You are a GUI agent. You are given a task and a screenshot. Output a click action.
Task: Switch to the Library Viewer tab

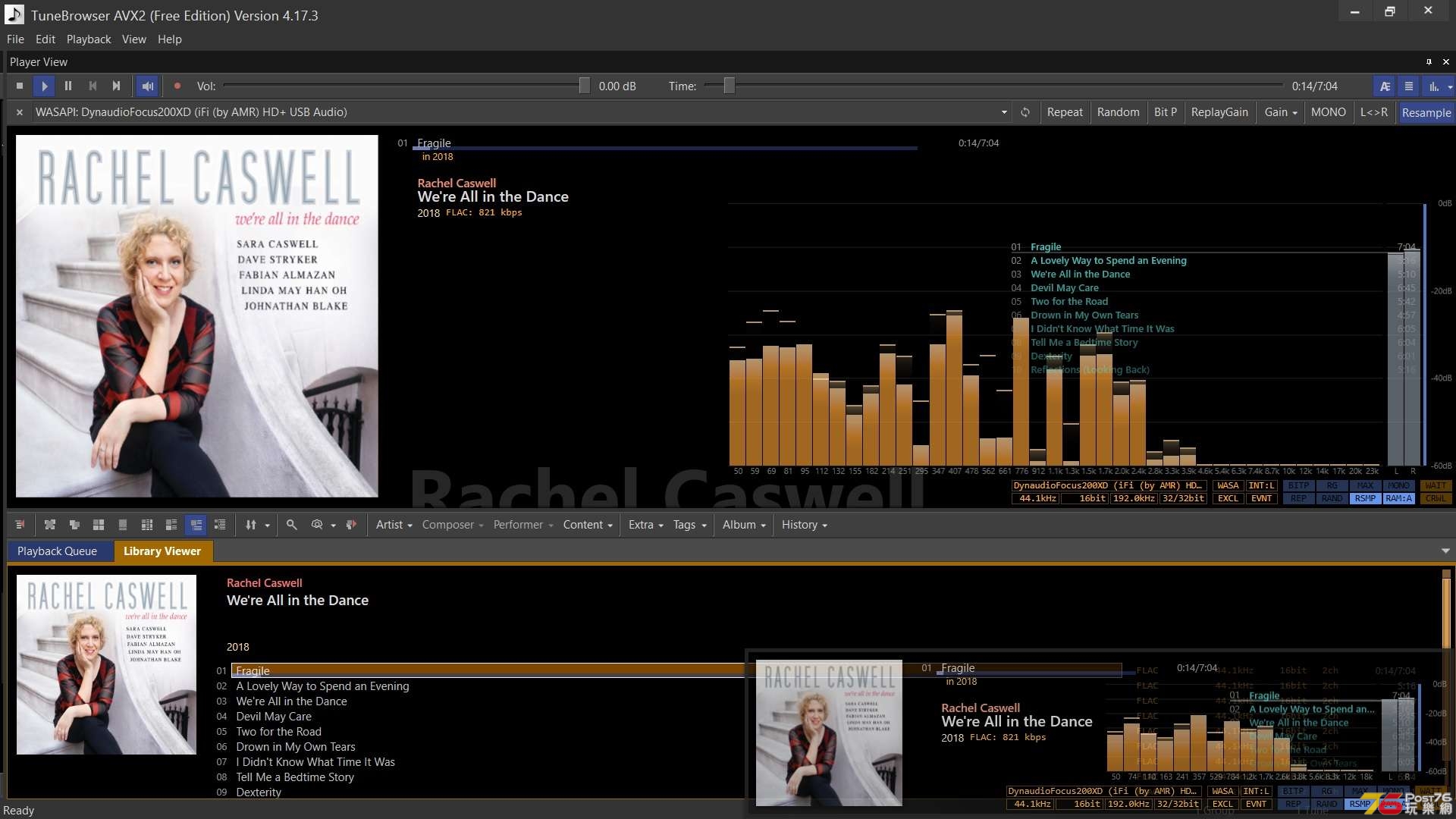tap(162, 551)
